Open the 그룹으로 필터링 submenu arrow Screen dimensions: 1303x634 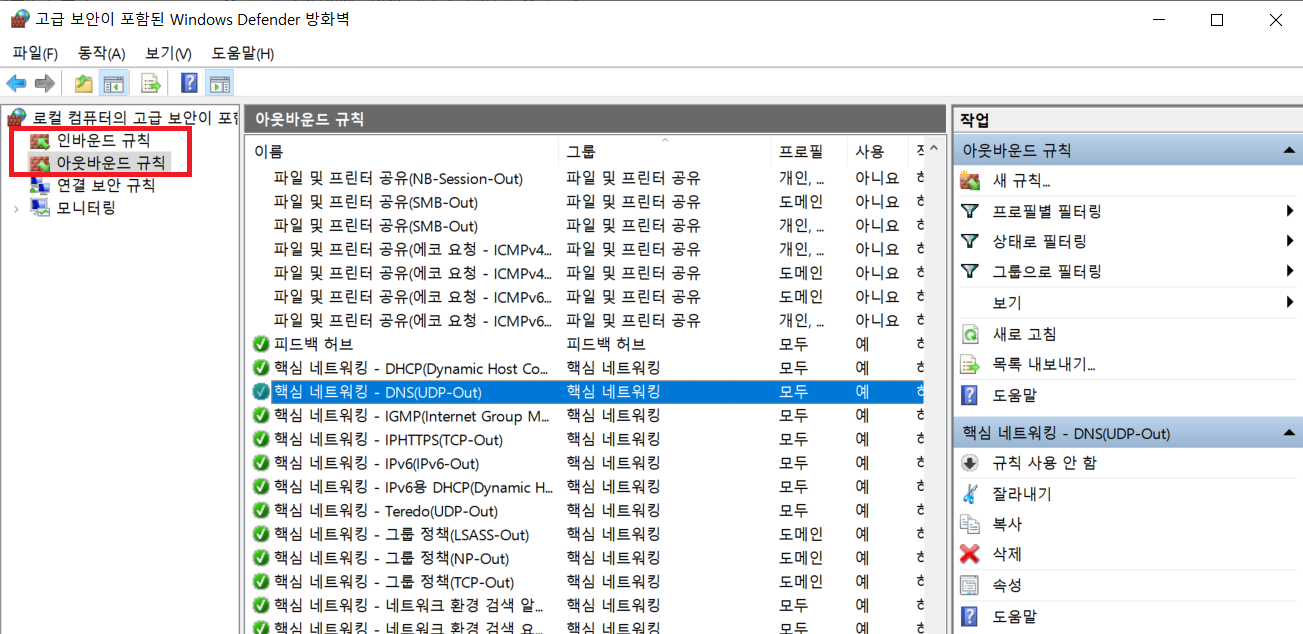tap(1291, 271)
